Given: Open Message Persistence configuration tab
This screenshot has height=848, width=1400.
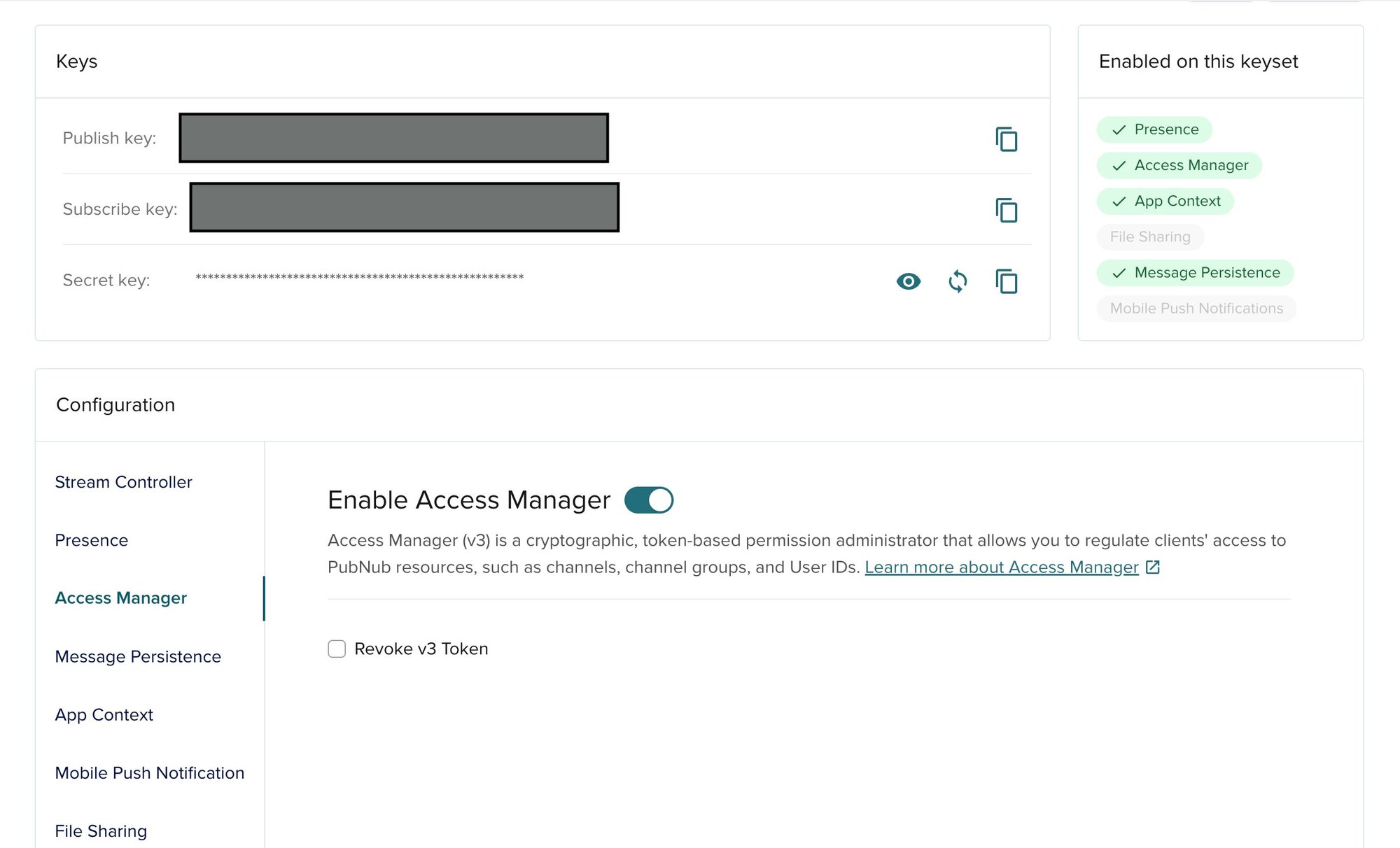Looking at the screenshot, I should pos(138,656).
